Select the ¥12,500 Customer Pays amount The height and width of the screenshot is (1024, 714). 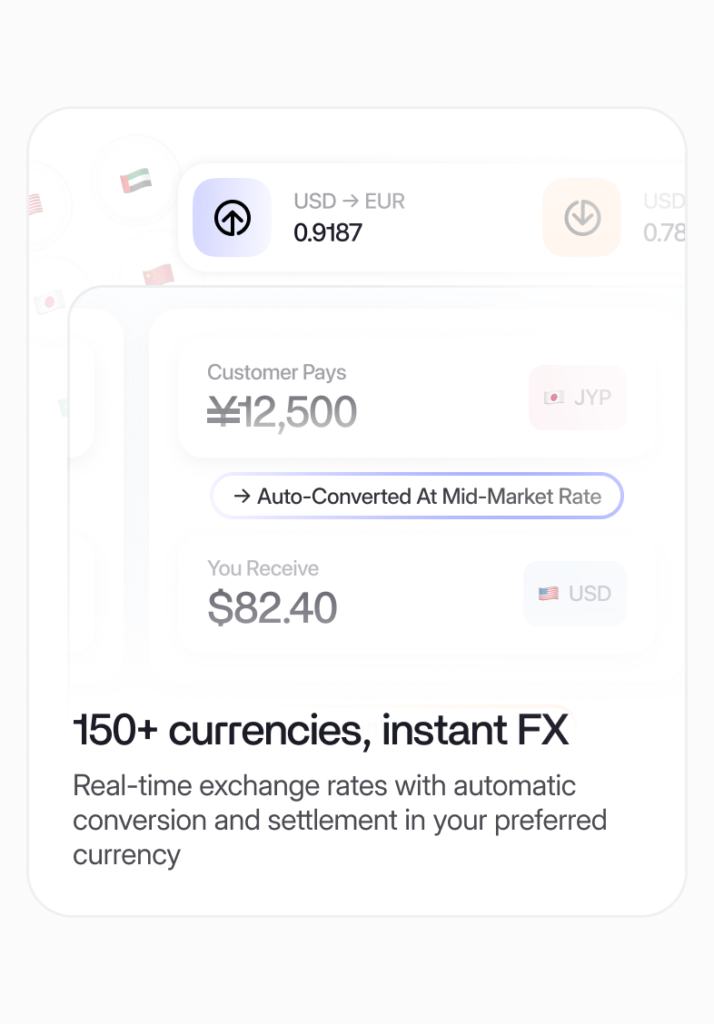point(282,412)
